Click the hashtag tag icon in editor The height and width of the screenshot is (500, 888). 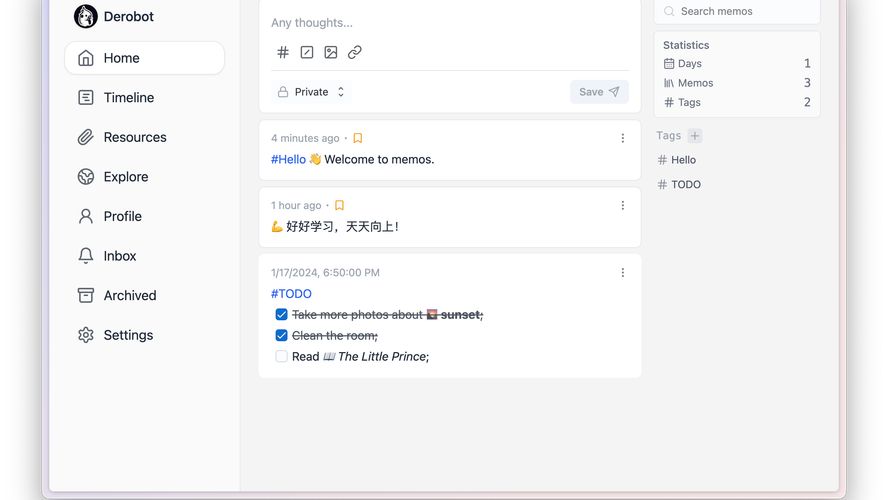click(x=283, y=52)
